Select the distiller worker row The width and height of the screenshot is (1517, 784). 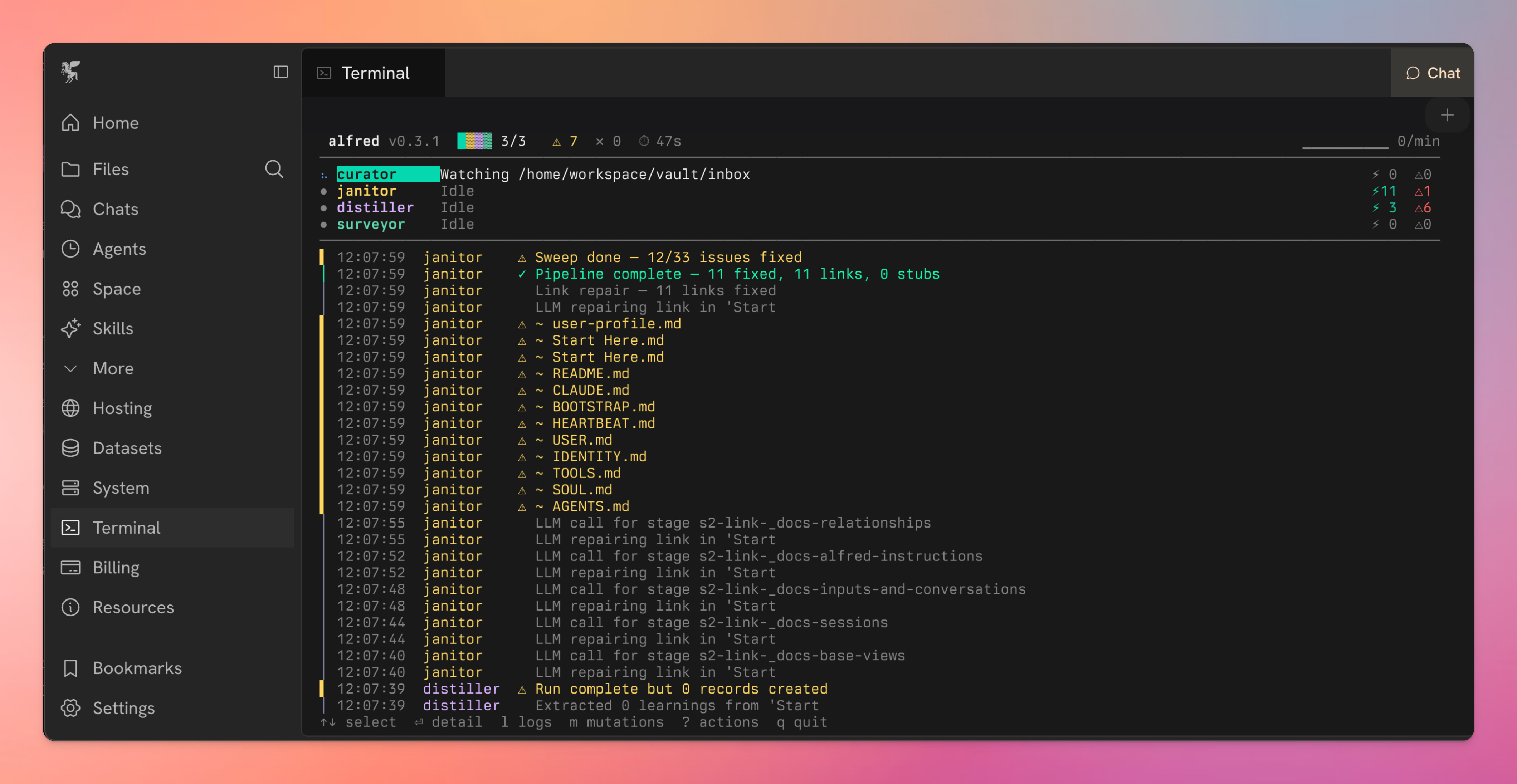click(x=375, y=207)
